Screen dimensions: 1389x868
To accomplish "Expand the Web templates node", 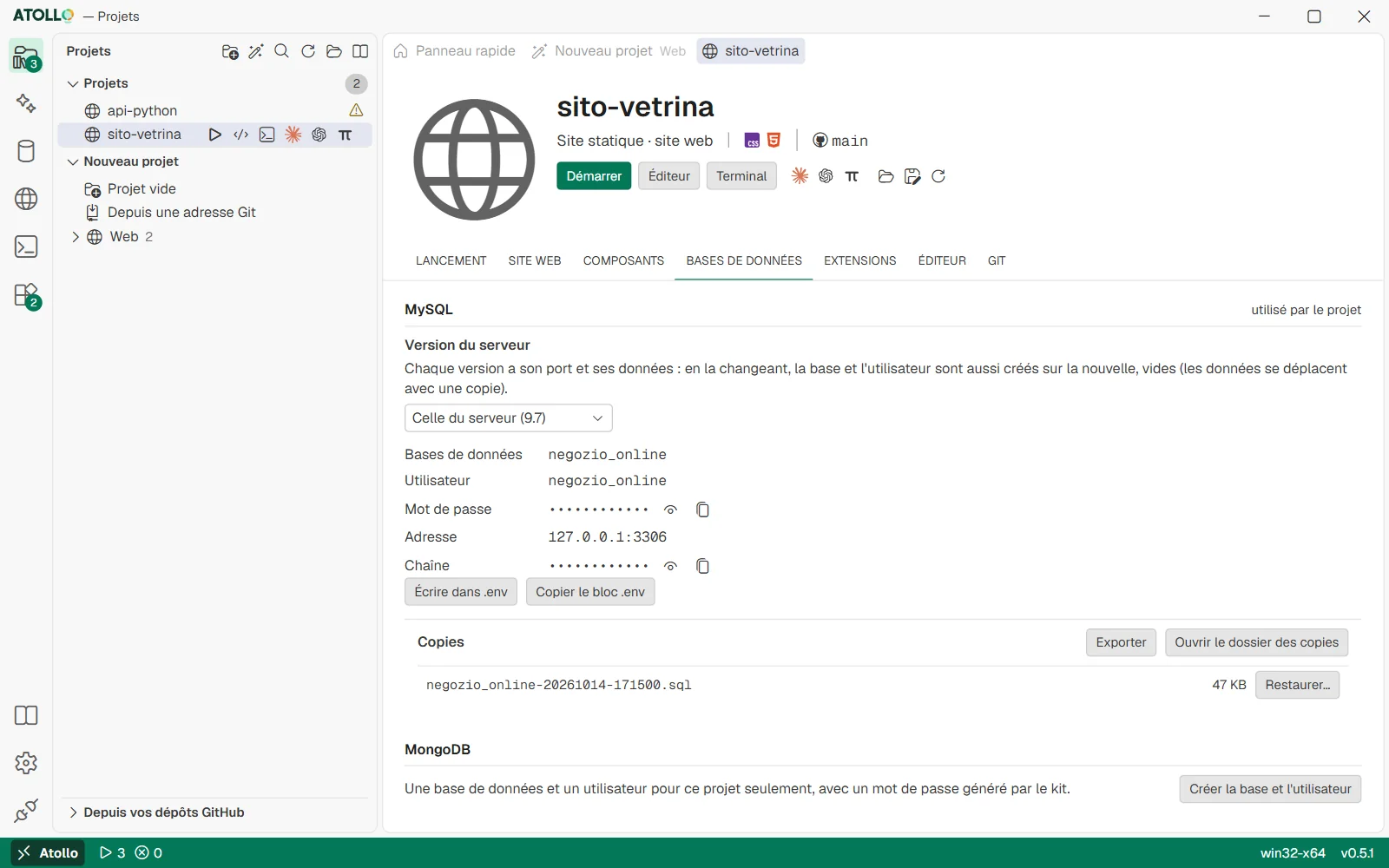I will click(x=76, y=237).
